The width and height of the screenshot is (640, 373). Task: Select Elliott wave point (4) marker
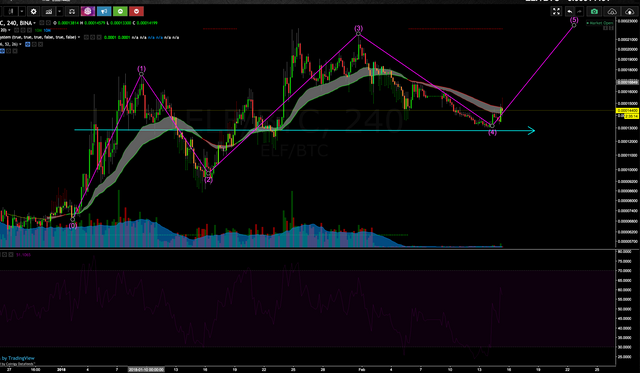coord(492,126)
